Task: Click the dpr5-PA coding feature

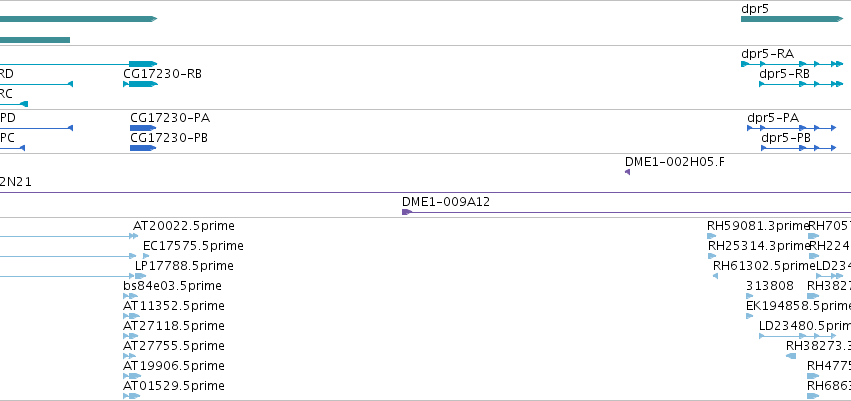Action: pos(791,128)
